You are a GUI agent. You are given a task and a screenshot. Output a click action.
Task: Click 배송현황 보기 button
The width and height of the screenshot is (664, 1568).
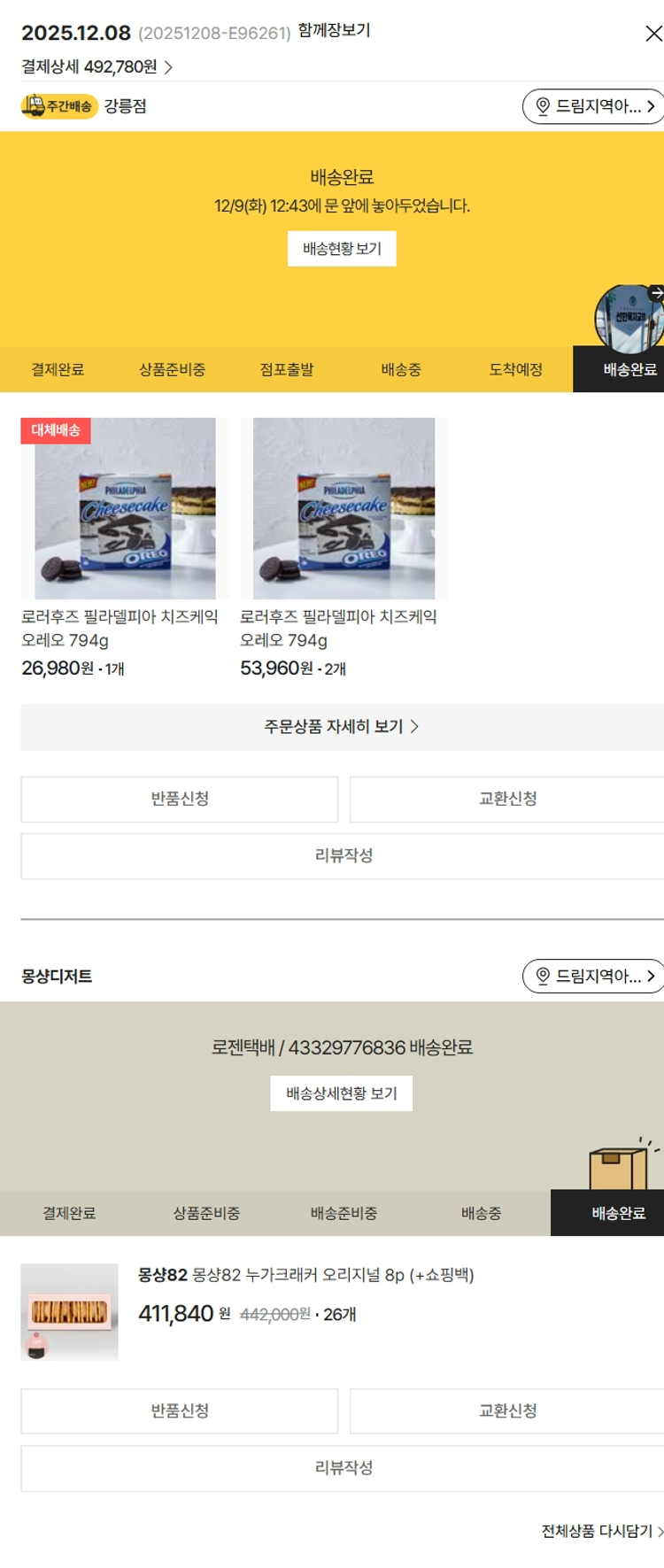tap(342, 249)
